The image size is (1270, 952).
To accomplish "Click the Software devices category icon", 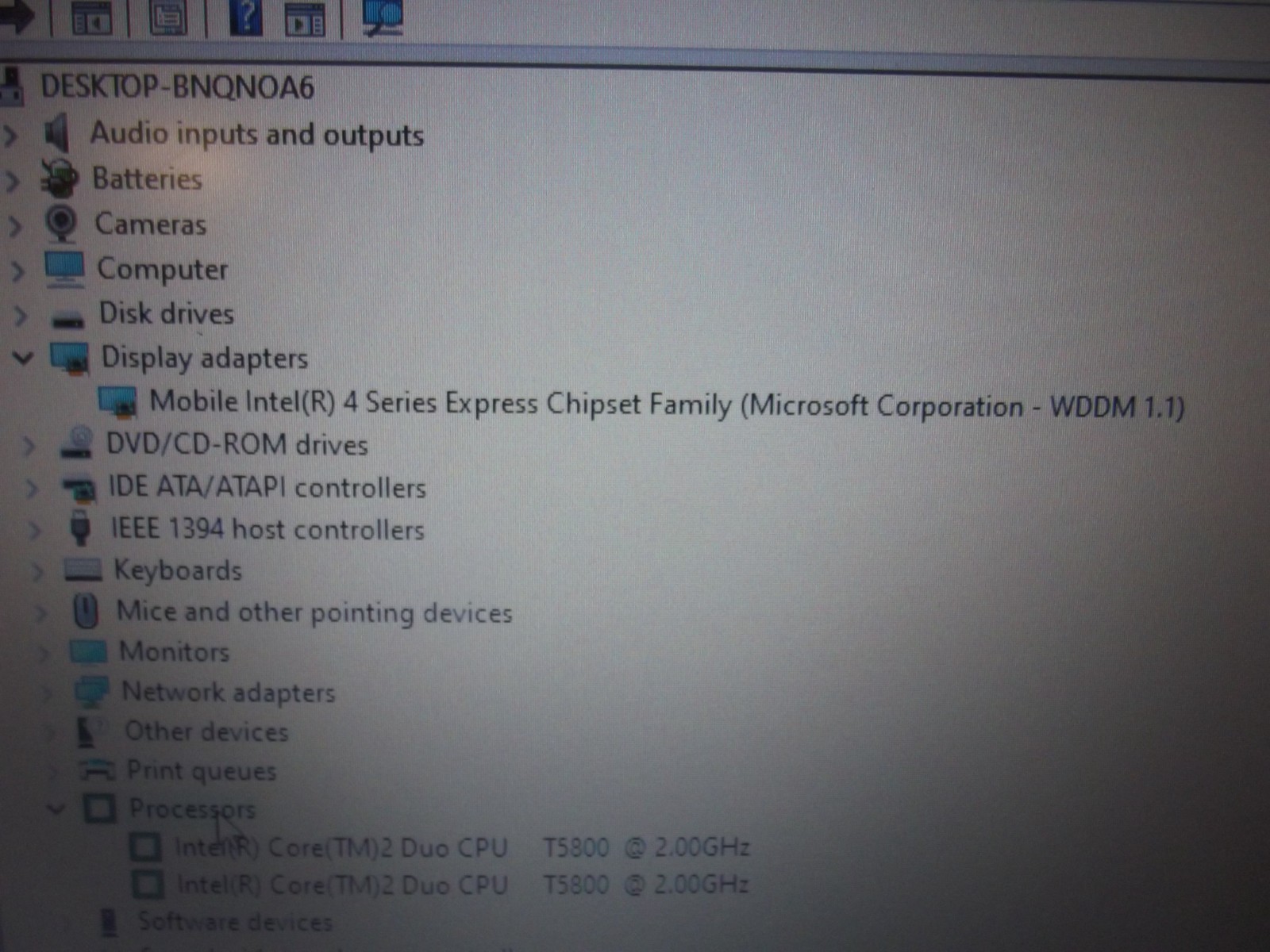I will pos(109,922).
